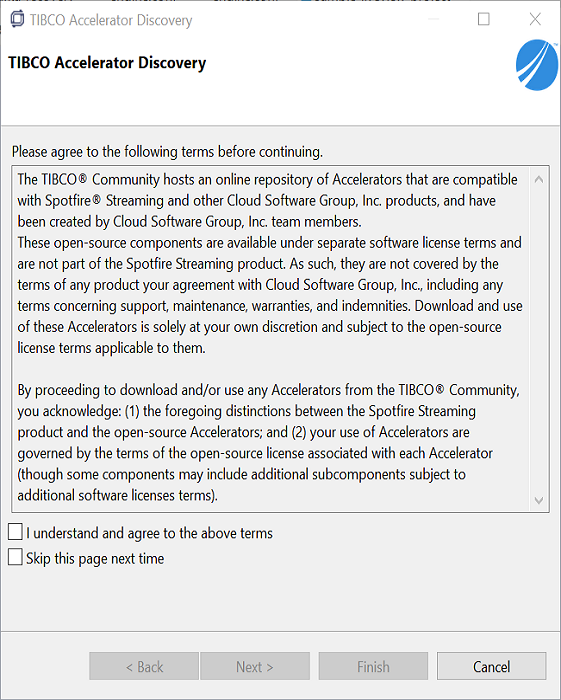Click the window title text in the title bar
This screenshot has height=700, width=561.
111,20
